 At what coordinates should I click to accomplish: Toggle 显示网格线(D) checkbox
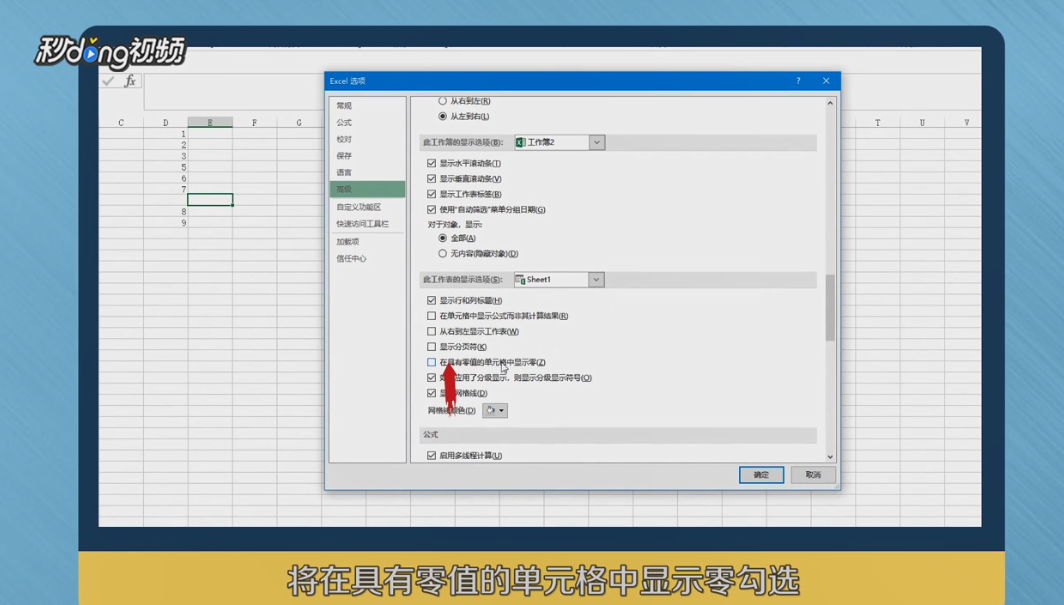[432, 393]
